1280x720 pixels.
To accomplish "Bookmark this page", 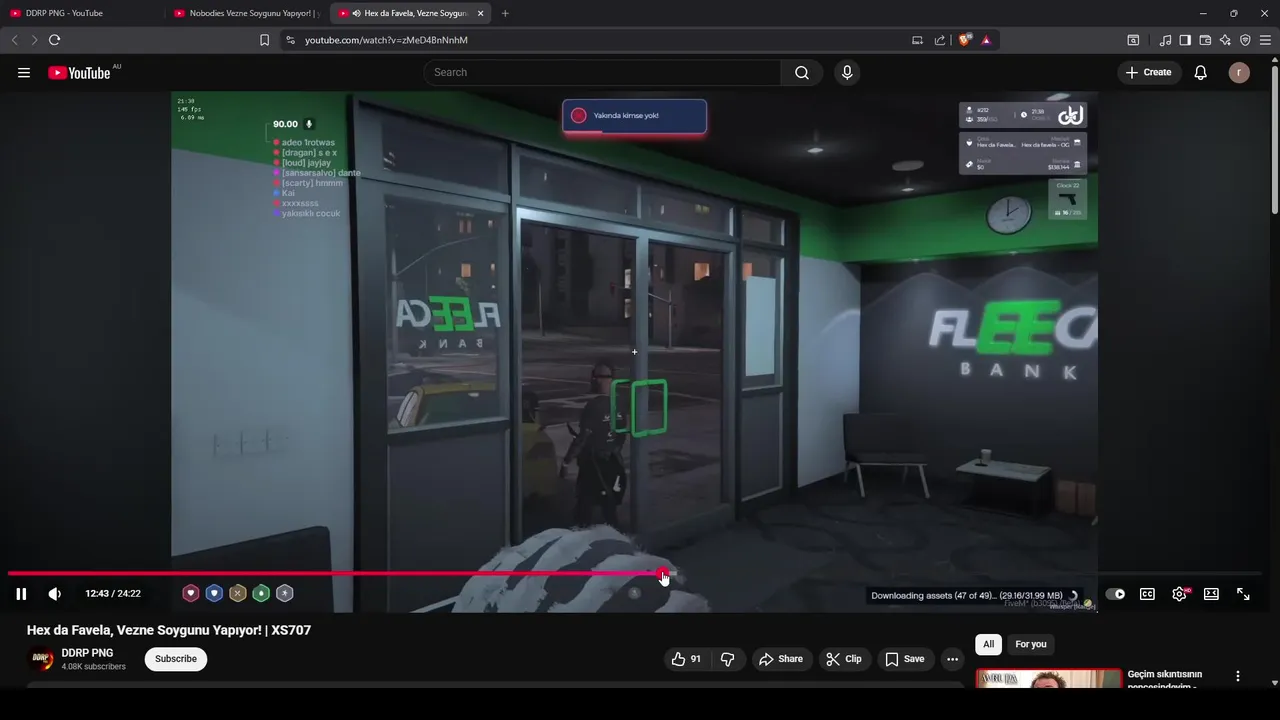I will (x=264, y=40).
